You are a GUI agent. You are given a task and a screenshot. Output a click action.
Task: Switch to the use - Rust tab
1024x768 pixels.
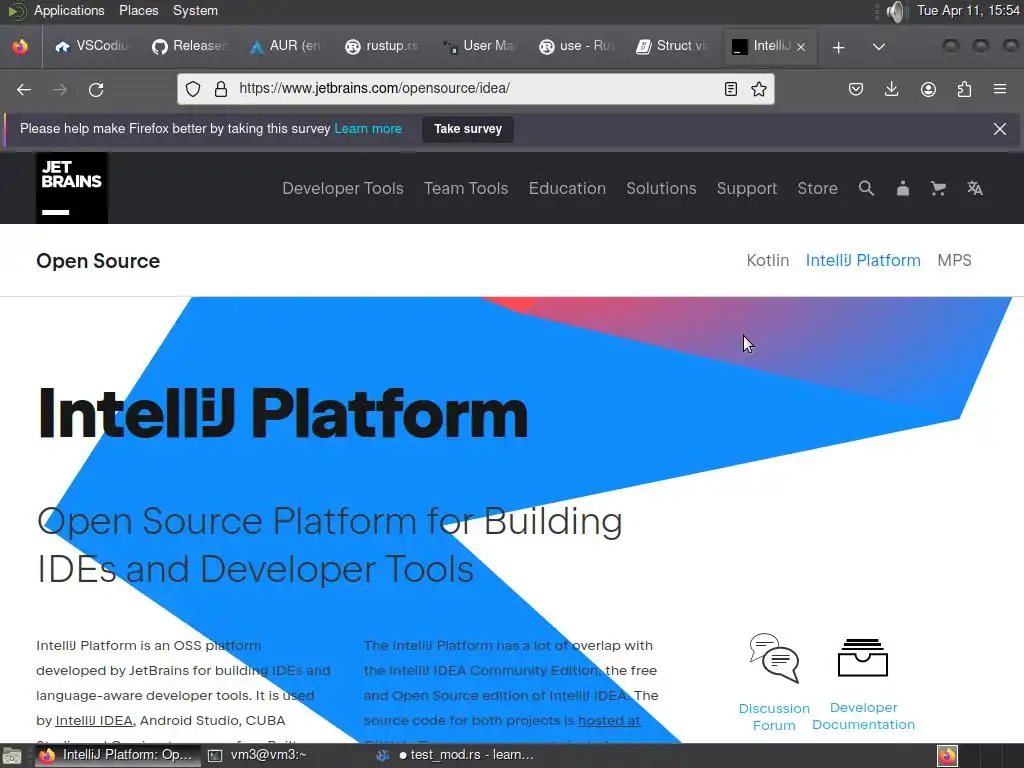(x=575, y=46)
